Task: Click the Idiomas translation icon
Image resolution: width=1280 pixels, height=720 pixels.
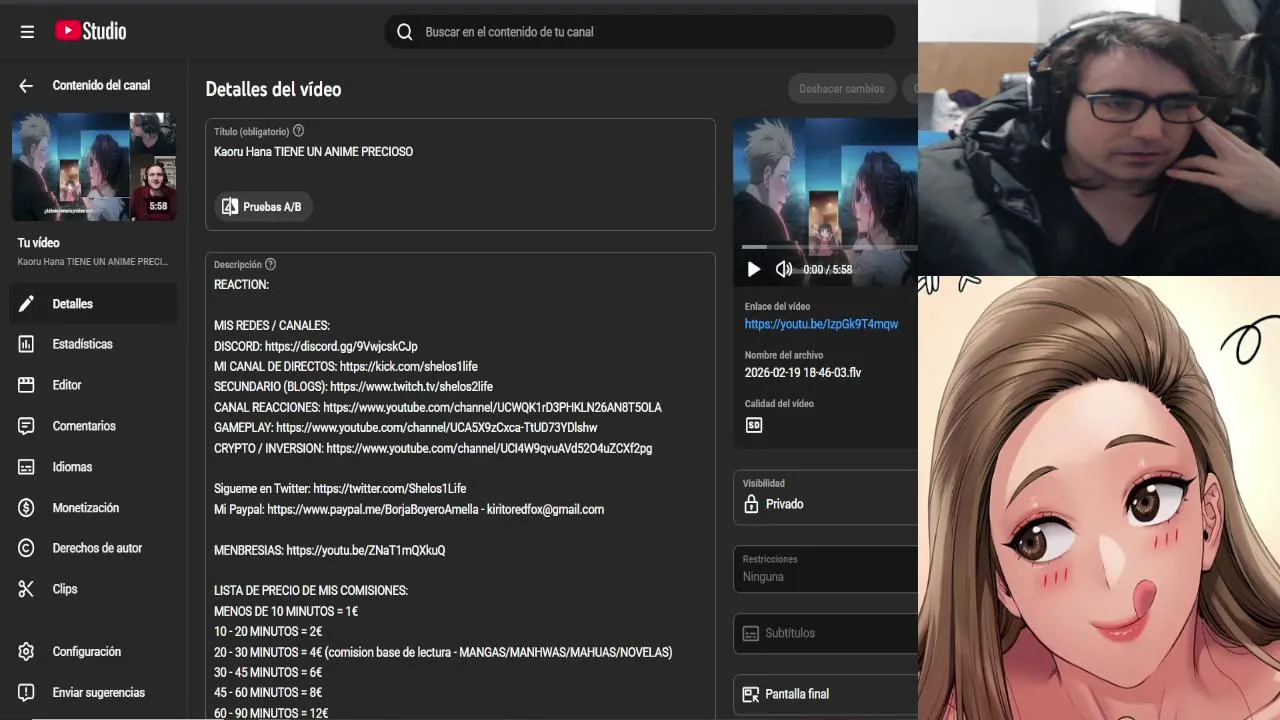Action: (x=27, y=467)
